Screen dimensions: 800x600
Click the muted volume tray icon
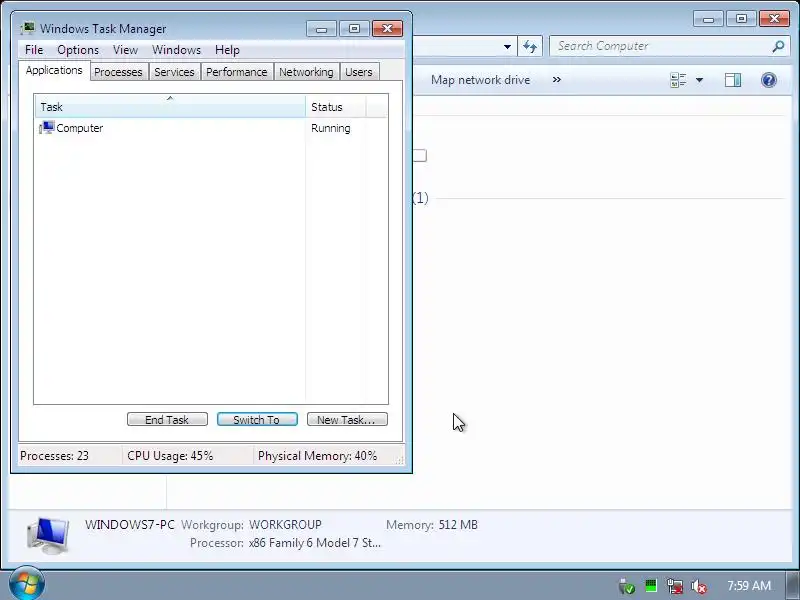(x=698, y=586)
